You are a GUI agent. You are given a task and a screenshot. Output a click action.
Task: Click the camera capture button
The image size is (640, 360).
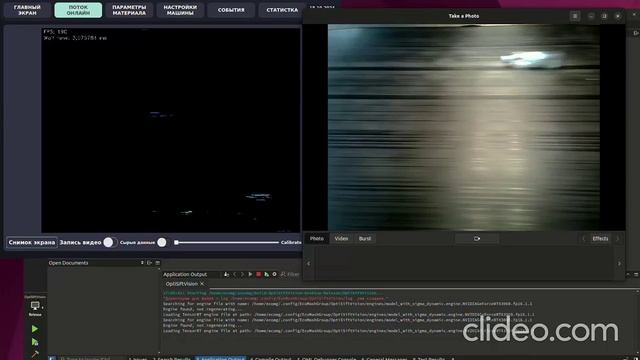pos(477,238)
